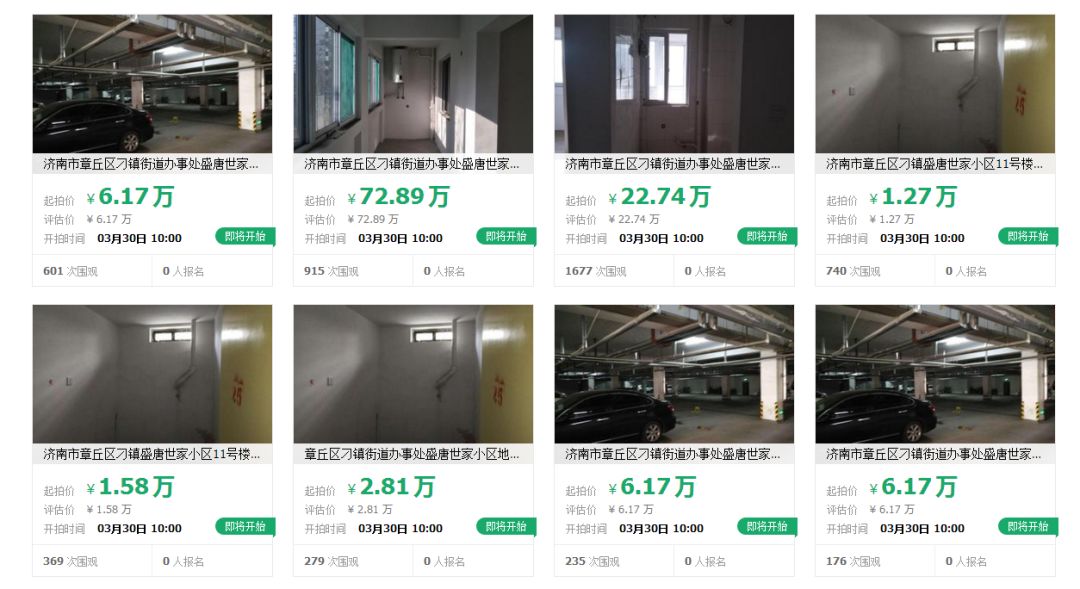The image size is (1080, 589).
Task: Open title link of 22.74万 listing
Action: [x=673, y=164]
